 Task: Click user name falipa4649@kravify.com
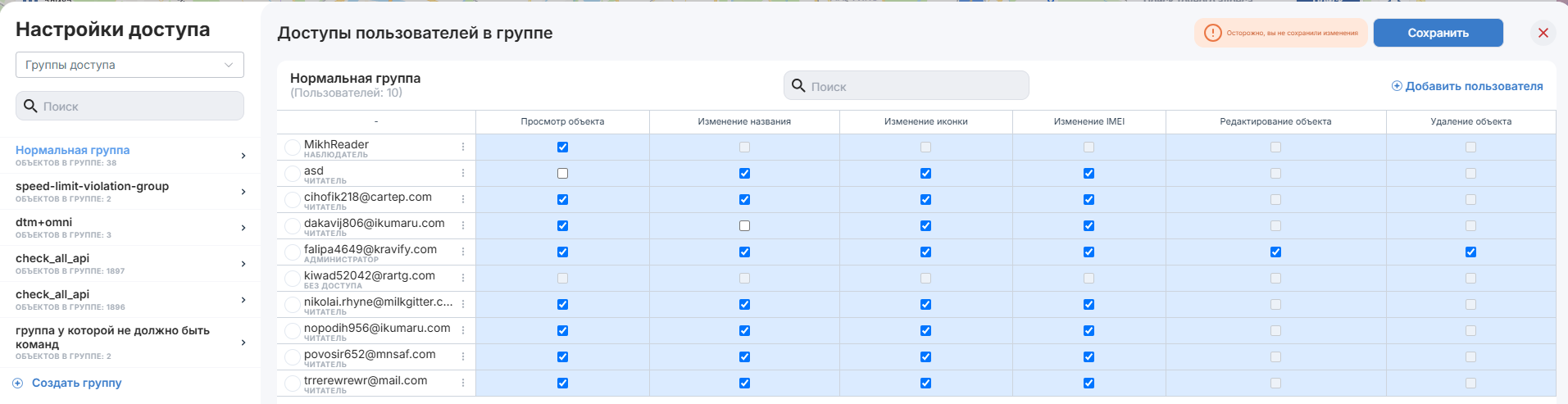coord(370,249)
